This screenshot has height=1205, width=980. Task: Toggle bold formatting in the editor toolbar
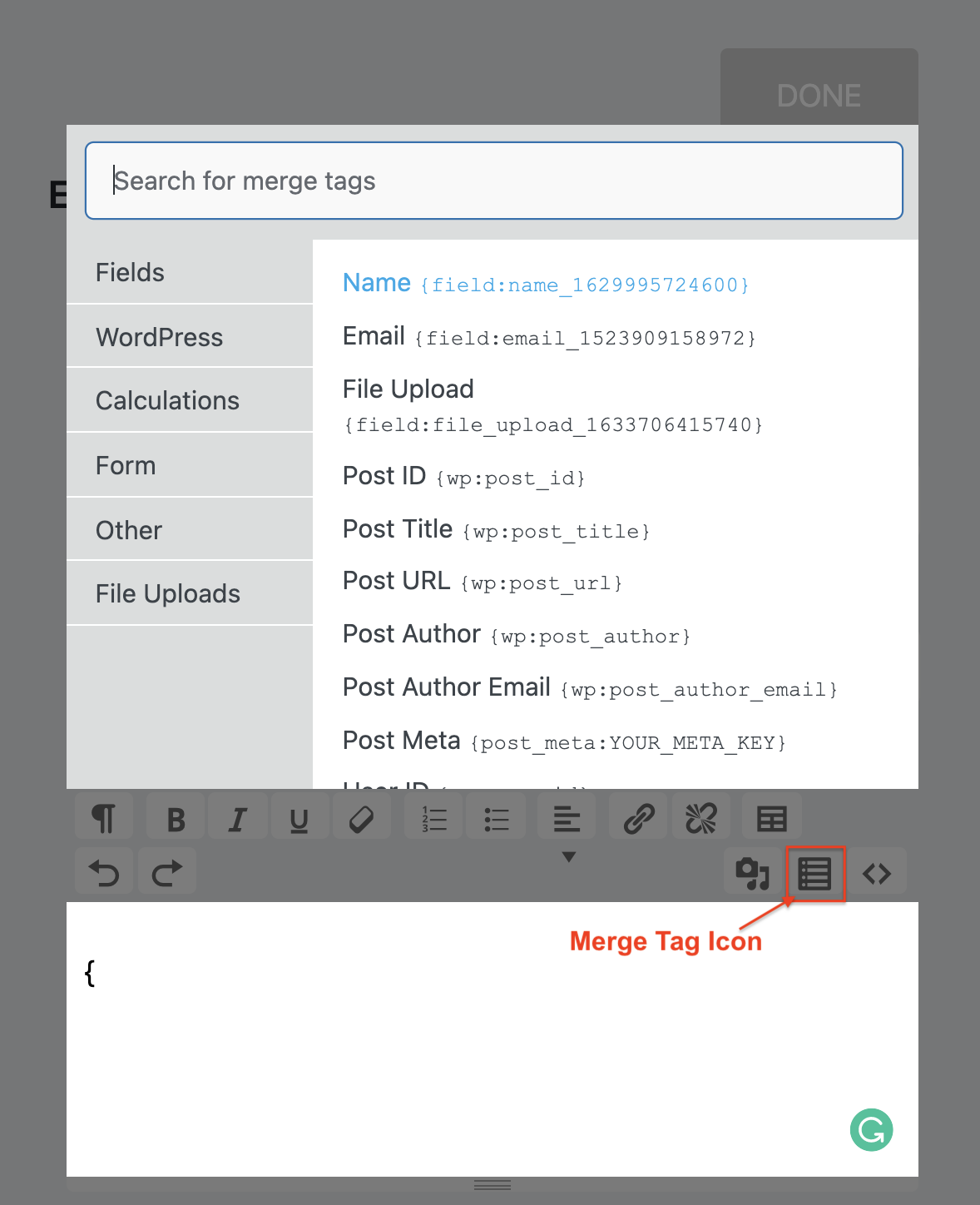coord(175,817)
